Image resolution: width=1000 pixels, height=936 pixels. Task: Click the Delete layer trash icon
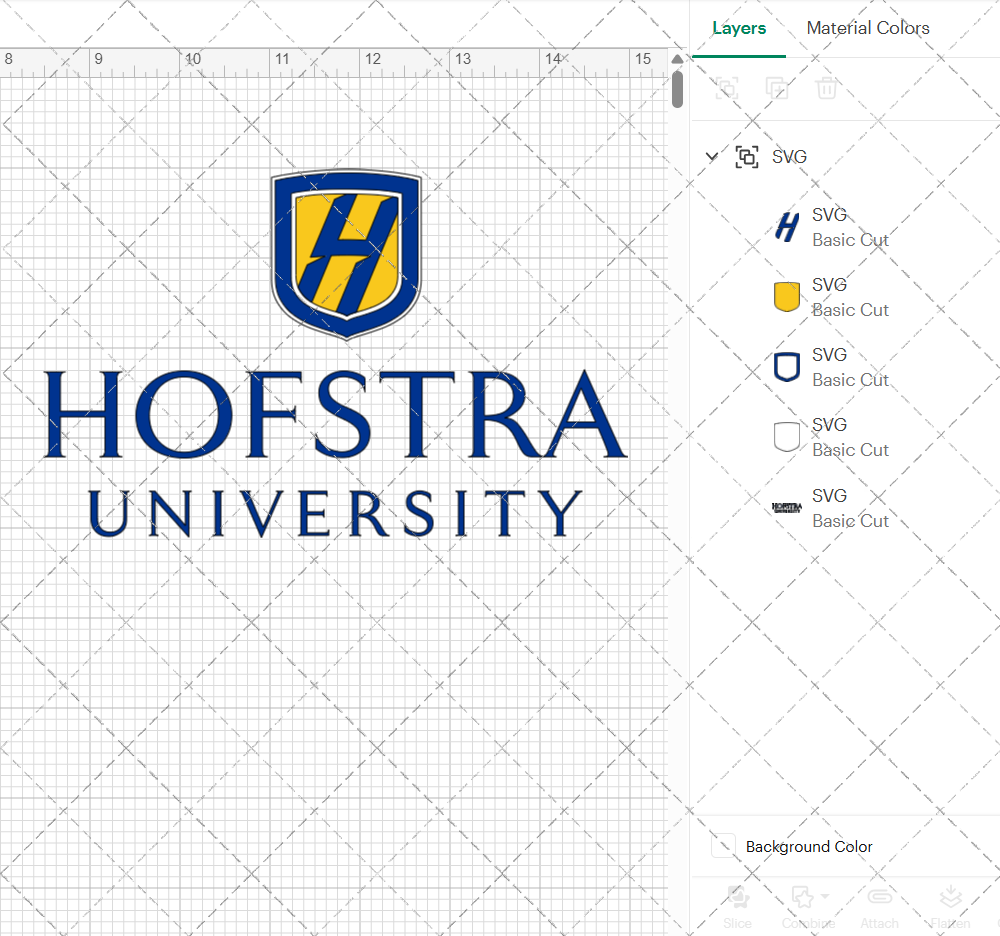(826, 87)
